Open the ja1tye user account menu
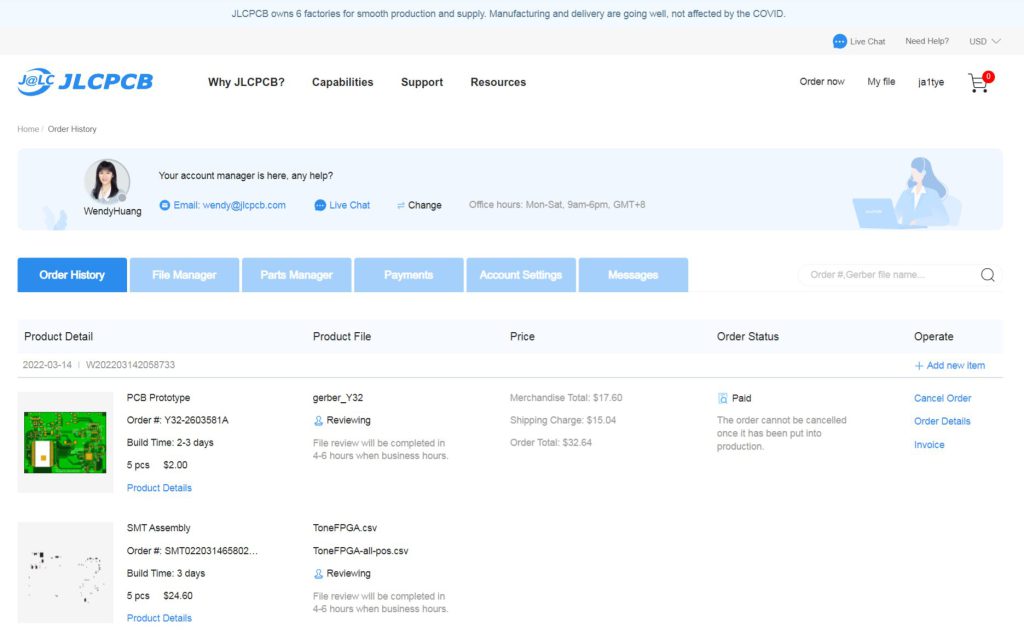This screenshot has height=635, width=1024. pyautogui.click(x=930, y=82)
